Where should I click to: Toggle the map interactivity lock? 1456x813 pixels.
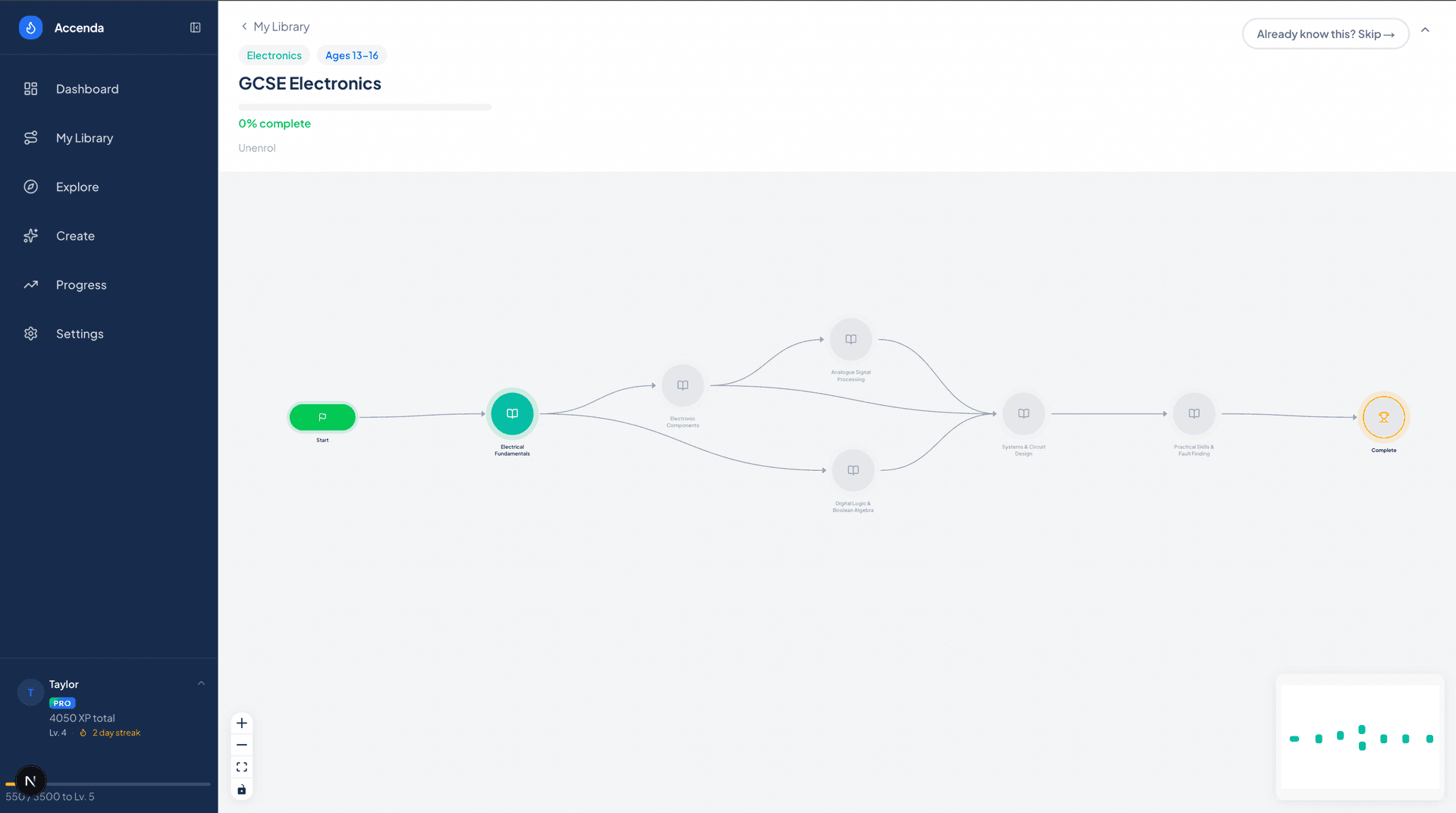click(242, 789)
